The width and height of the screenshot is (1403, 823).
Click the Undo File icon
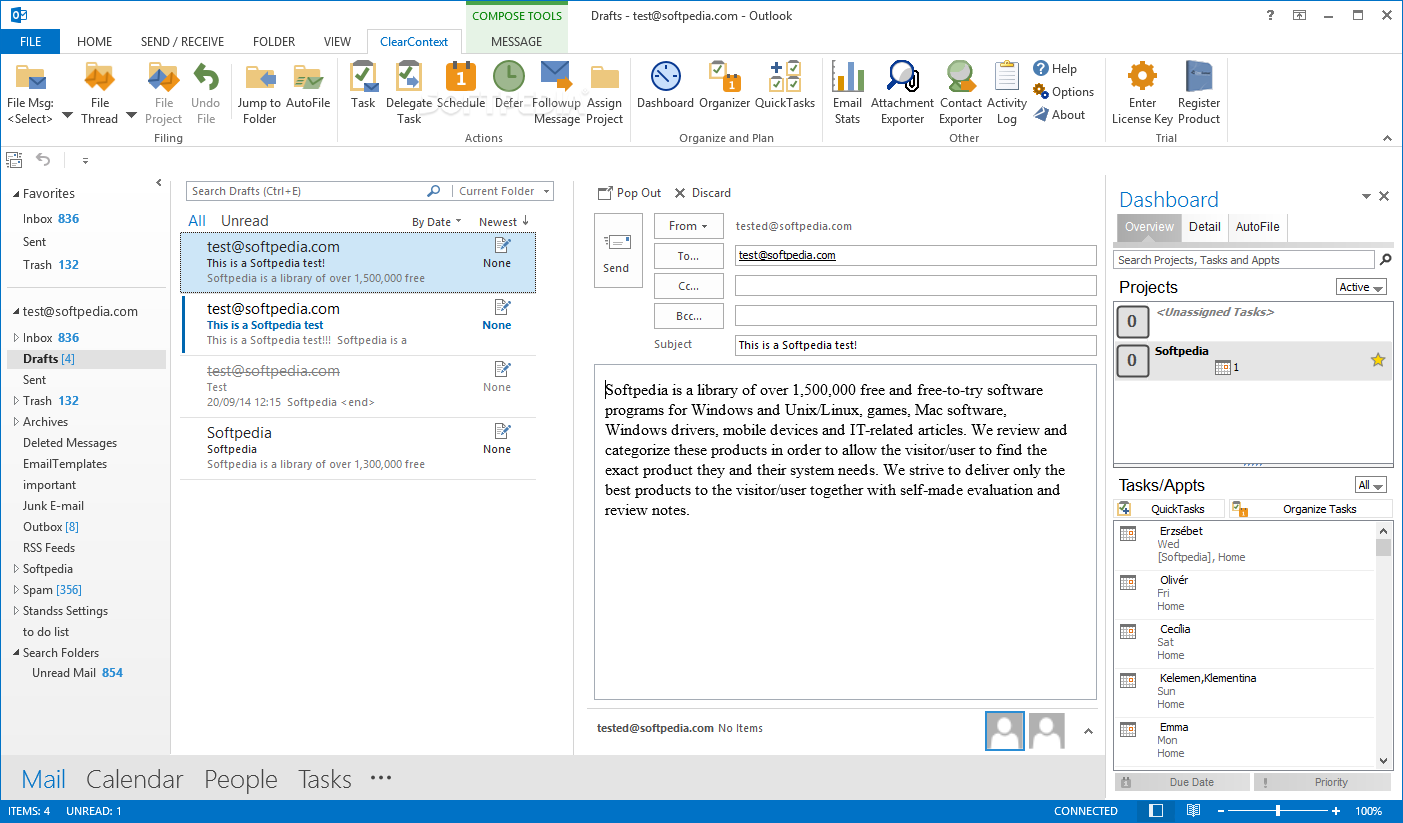point(205,93)
